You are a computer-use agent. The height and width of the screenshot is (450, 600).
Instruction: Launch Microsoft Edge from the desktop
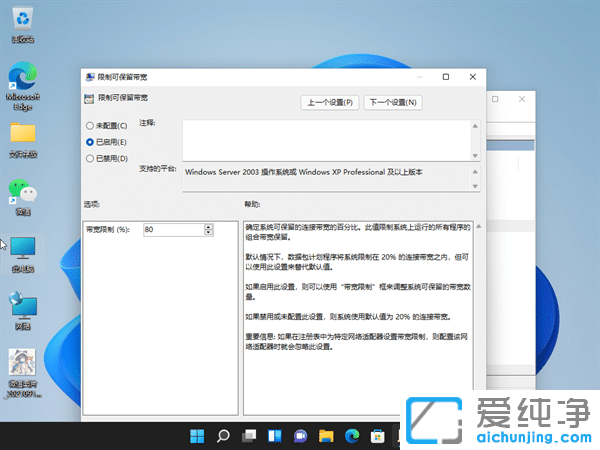pyautogui.click(x=23, y=86)
